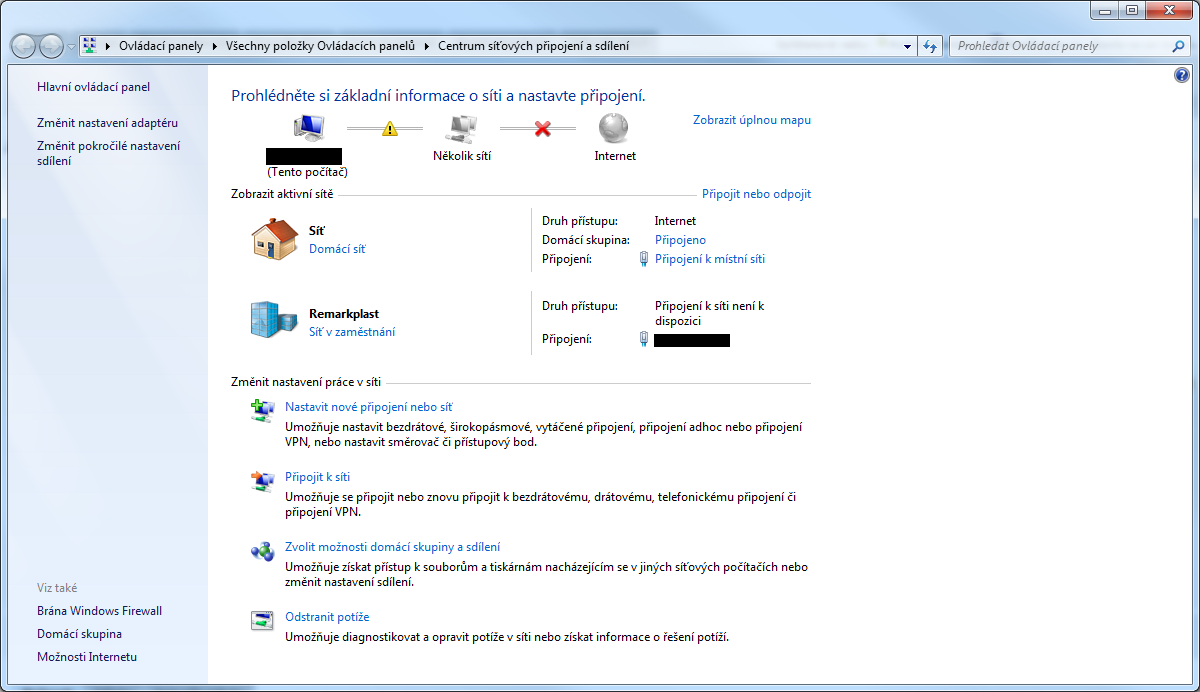Click the Control Panel icon in address bar
Image resolution: width=1200 pixels, height=692 pixels.
(90, 46)
